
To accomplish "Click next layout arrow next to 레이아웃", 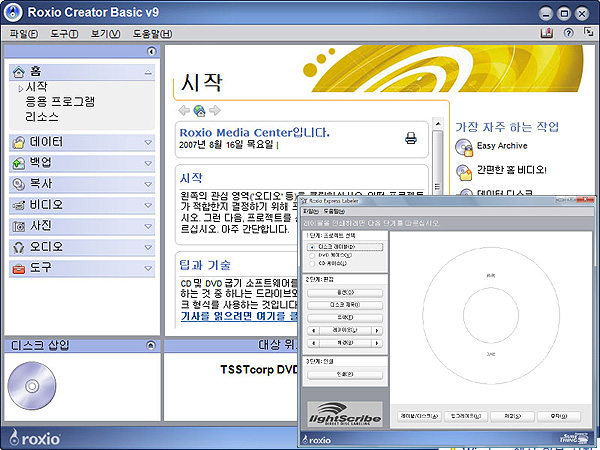I will coord(377,331).
